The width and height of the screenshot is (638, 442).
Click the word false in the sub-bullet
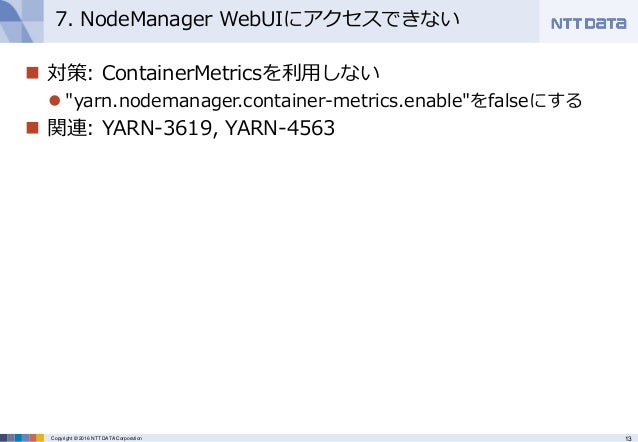point(508,100)
